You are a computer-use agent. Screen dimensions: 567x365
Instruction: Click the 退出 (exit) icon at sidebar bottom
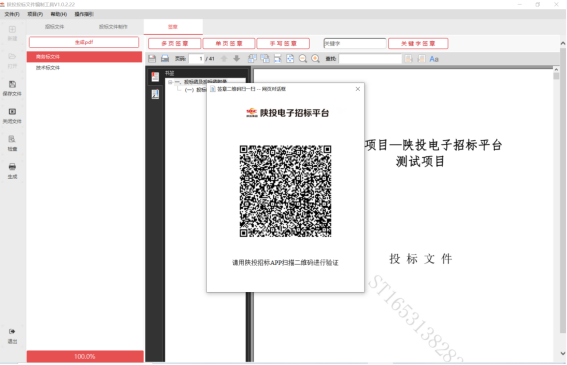pyautogui.click(x=12, y=335)
